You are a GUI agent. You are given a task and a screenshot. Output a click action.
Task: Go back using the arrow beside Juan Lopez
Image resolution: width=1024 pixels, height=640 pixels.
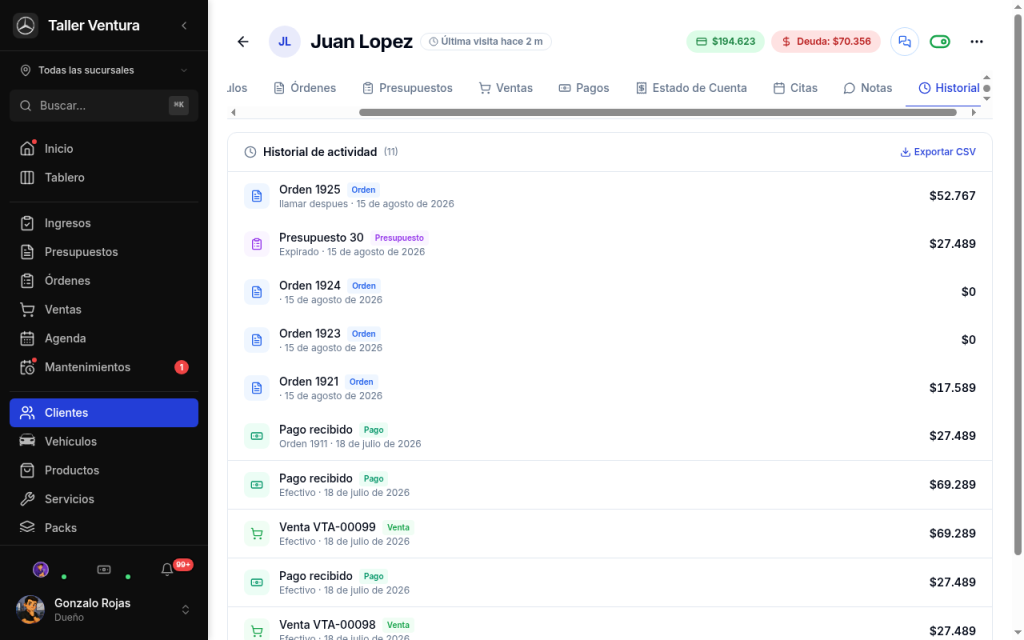[243, 42]
